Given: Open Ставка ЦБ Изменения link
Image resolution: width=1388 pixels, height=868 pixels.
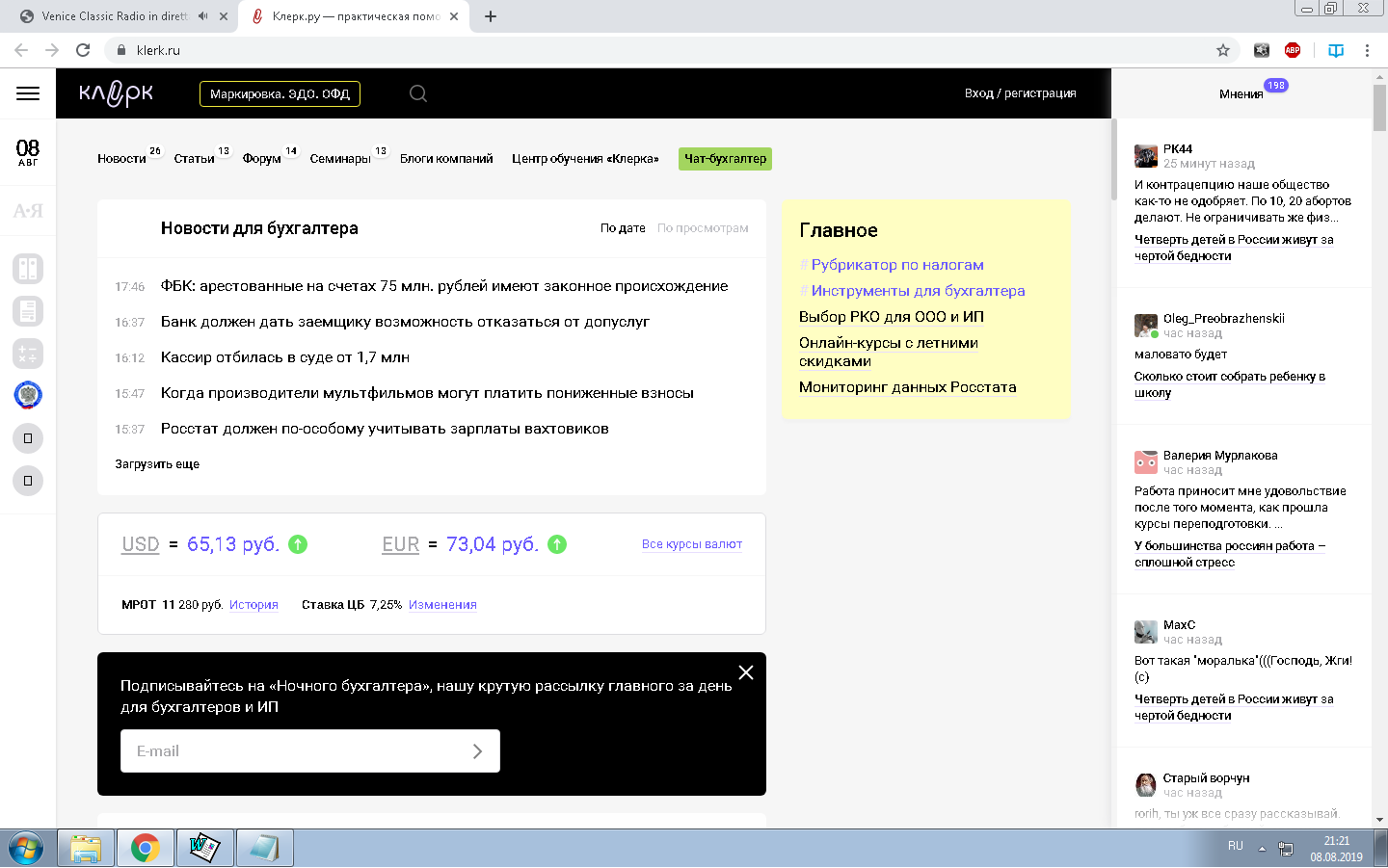Looking at the screenshot, I should 442,605.
